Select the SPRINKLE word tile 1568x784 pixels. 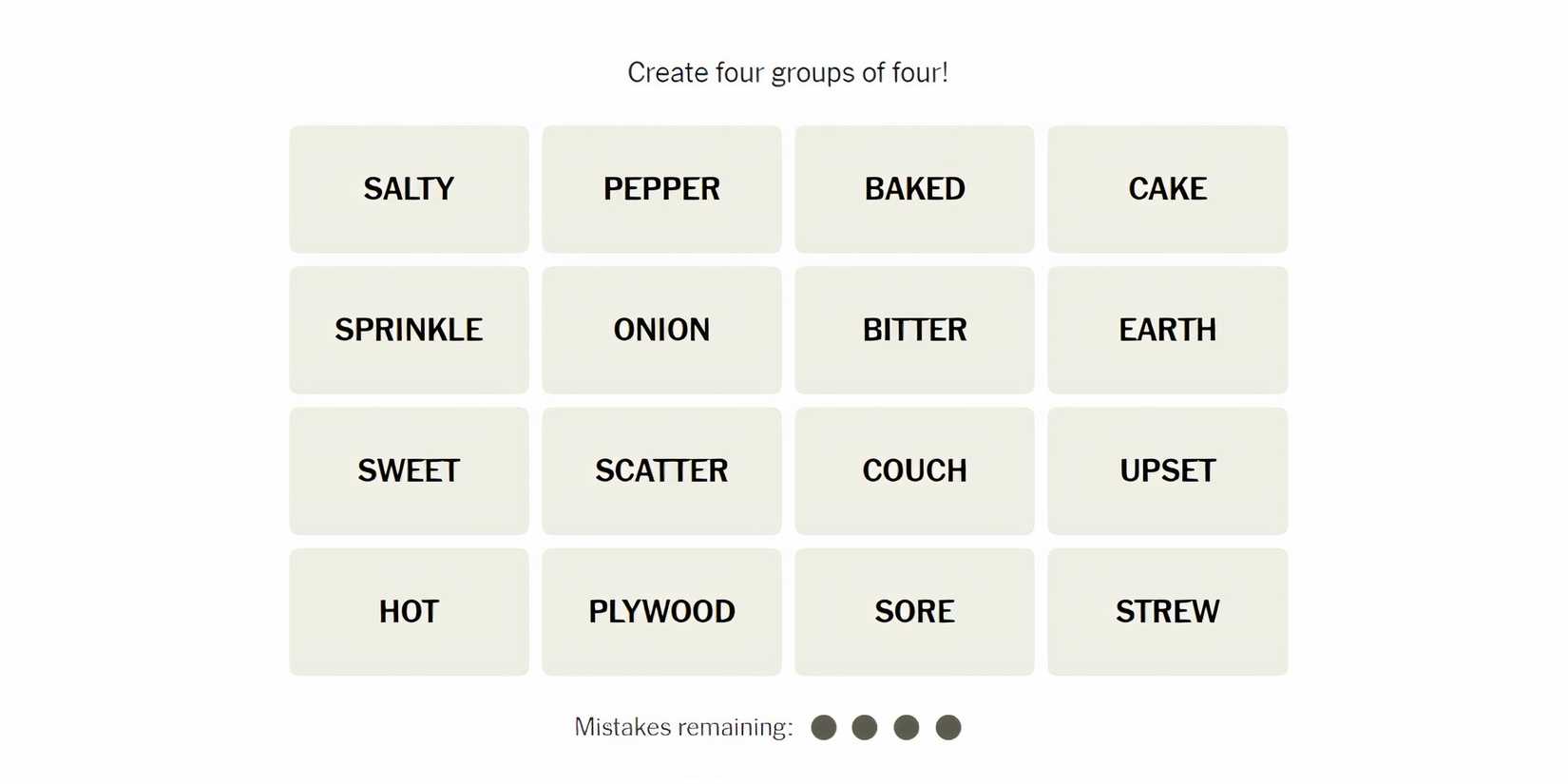[409, 330]
